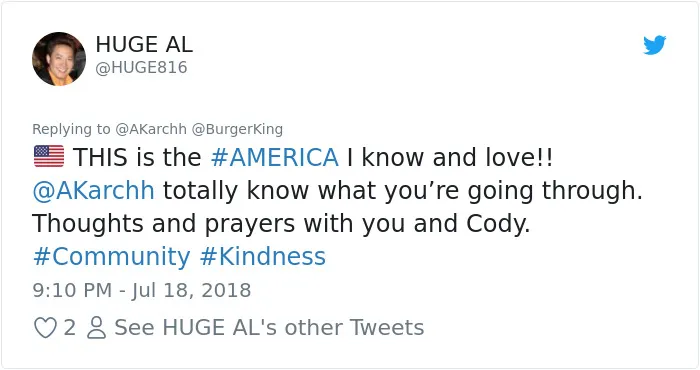Image resolution: width=700 pixels, height=370 pixels.
Task: Open HUGE AL's profile picture
Action: pos(59,58)
